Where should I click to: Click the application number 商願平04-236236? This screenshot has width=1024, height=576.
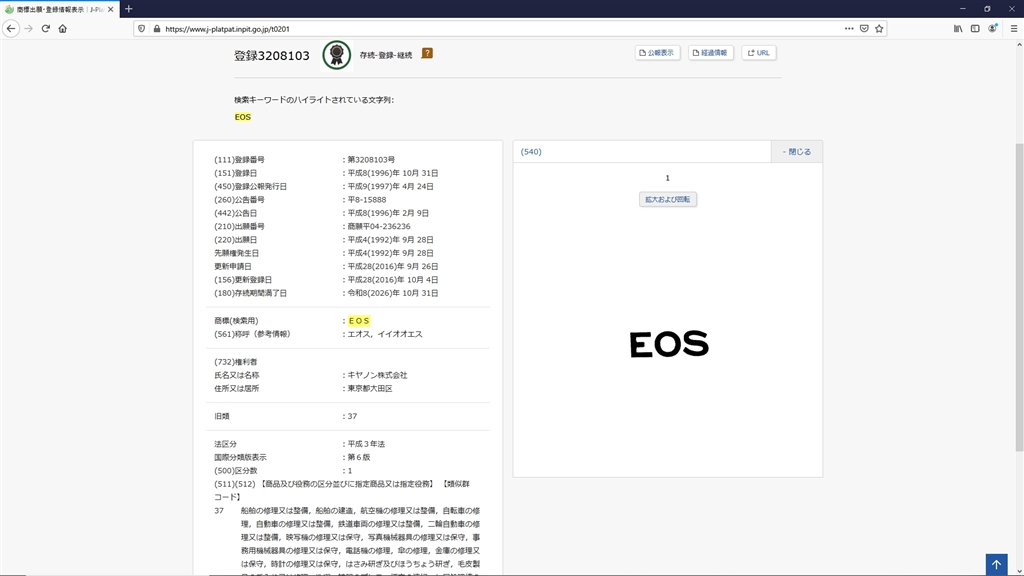click(x=379, y=226)
